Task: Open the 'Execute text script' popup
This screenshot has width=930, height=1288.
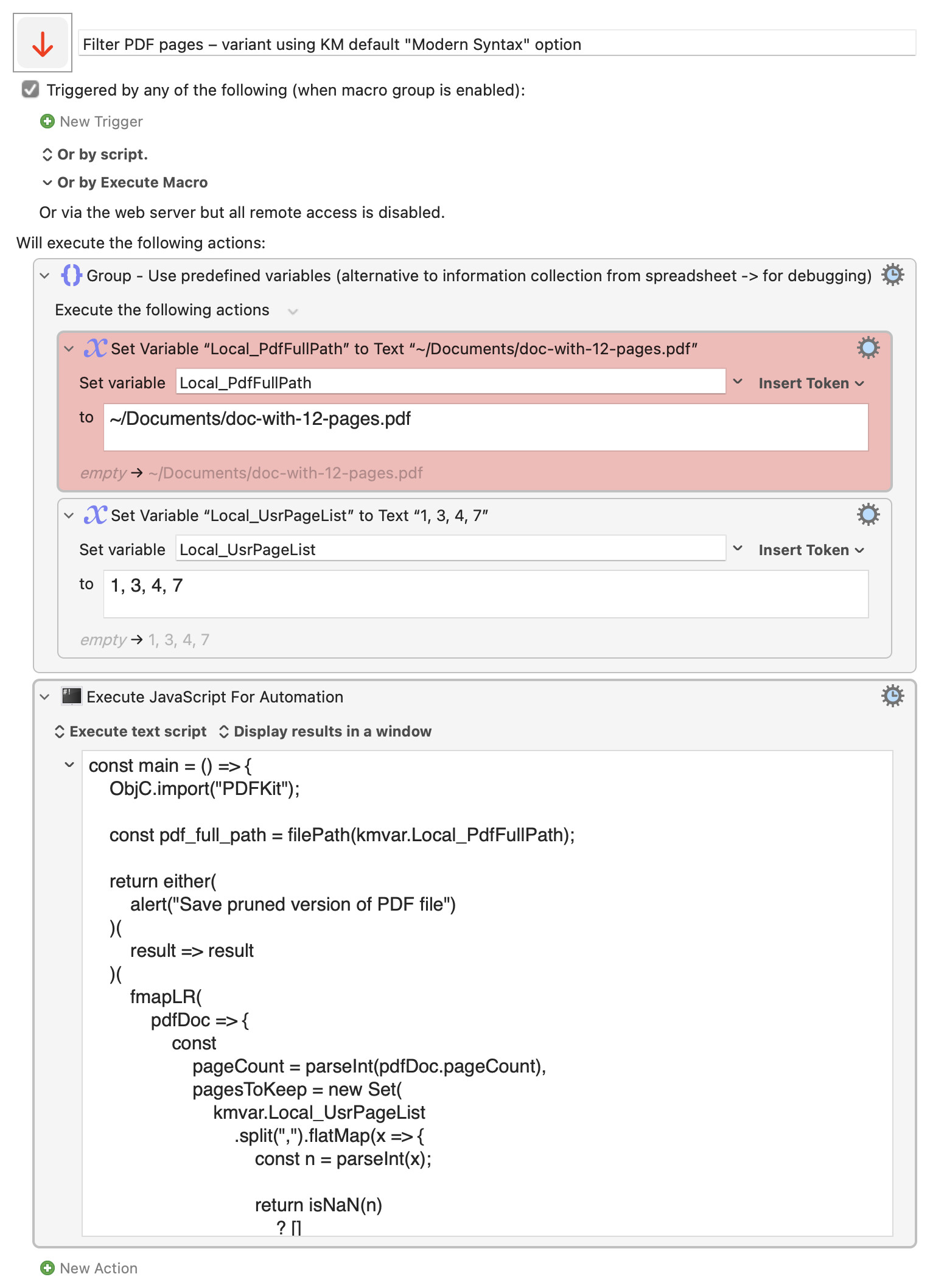Action: tap(131, 732)
